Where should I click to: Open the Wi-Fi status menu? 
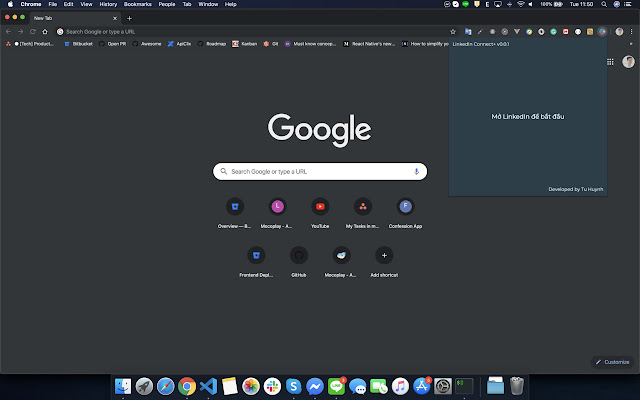(520, 4)
